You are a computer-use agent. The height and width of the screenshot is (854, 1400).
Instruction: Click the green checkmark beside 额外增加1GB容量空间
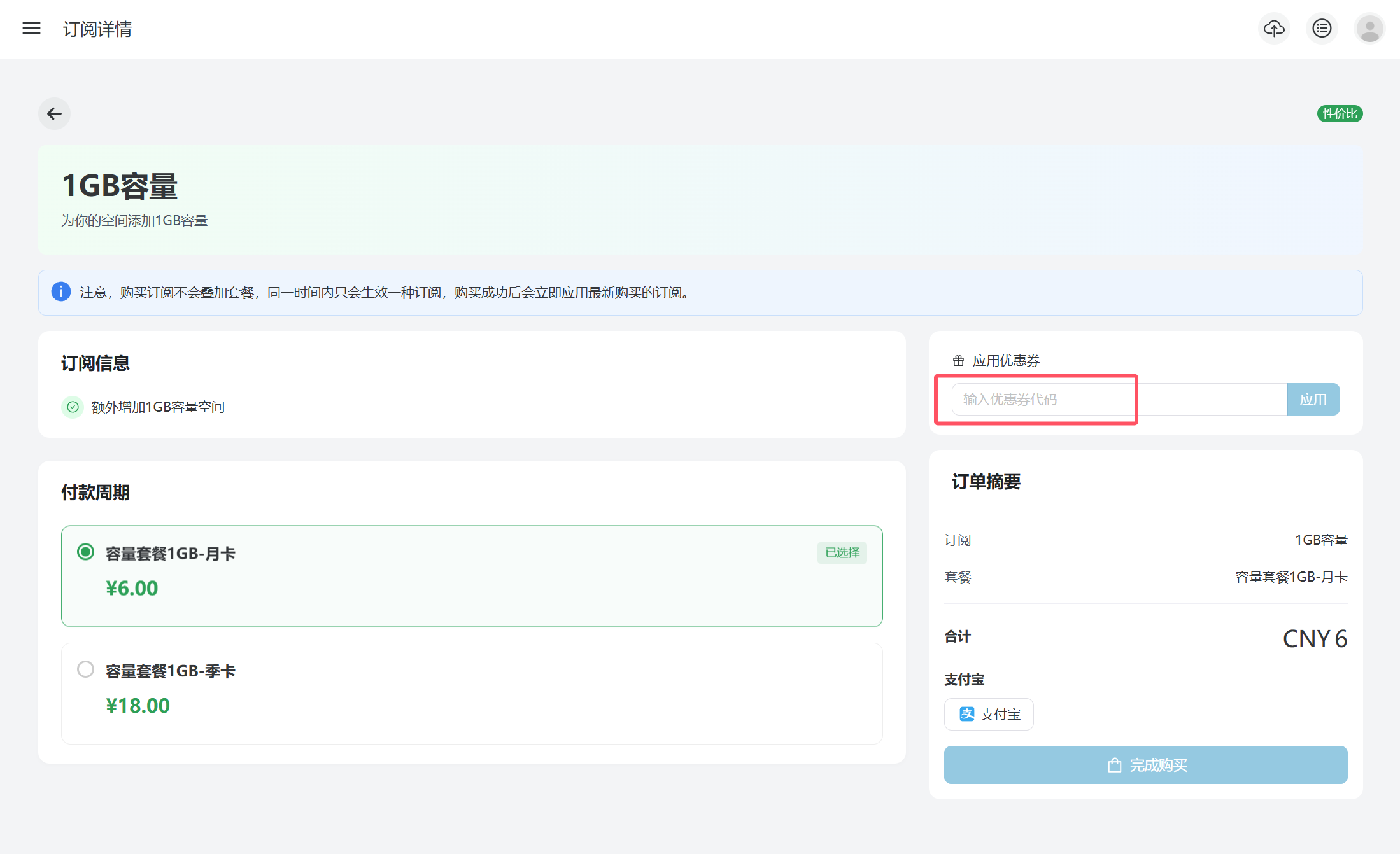(x=73, y=407)
